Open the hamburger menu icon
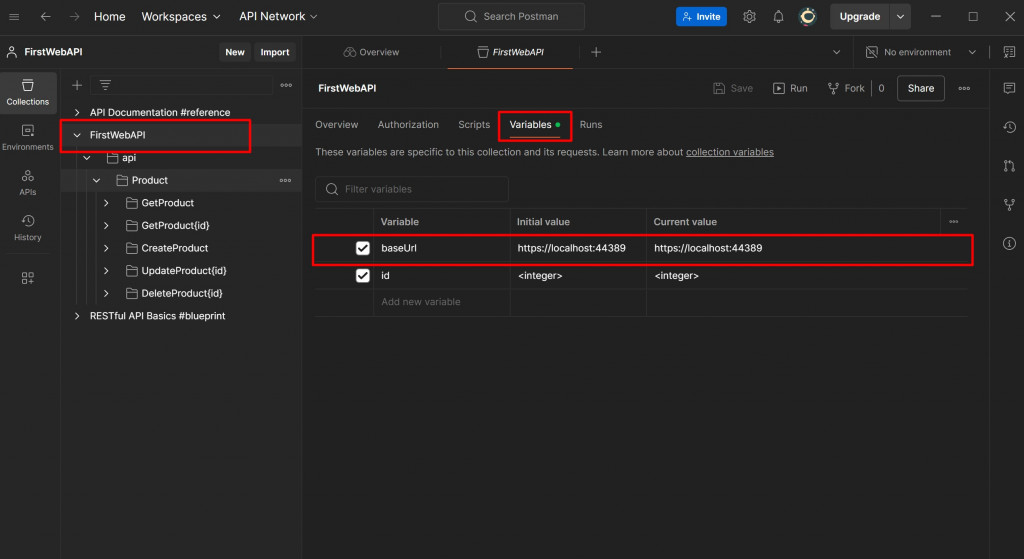This screenshot has height=559, width=1024. (14, 16)
